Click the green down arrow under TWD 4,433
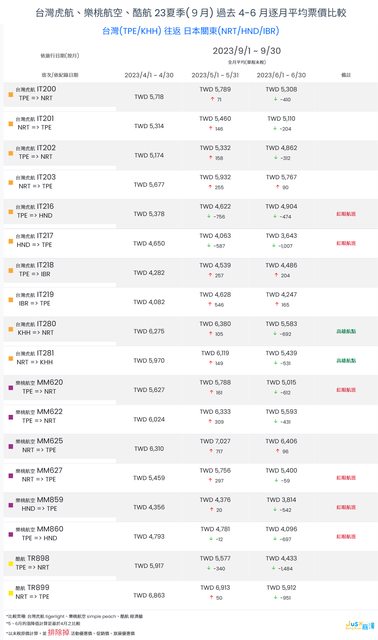378x640 pixels. point(273,568)
